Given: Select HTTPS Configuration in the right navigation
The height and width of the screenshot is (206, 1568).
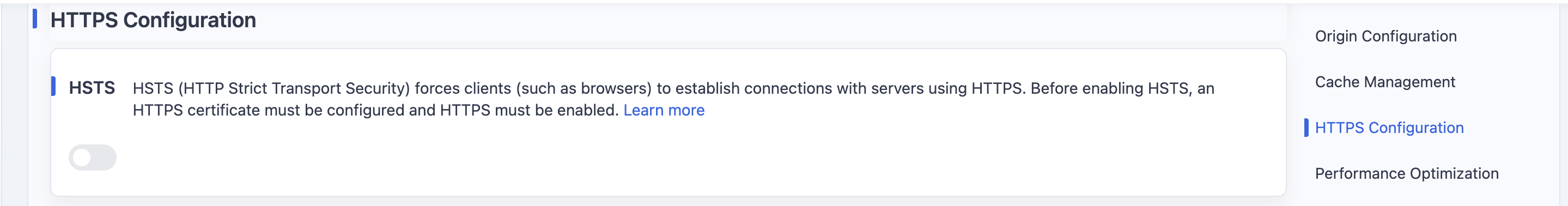Looking at the screenshot, I should (1389, 128).
